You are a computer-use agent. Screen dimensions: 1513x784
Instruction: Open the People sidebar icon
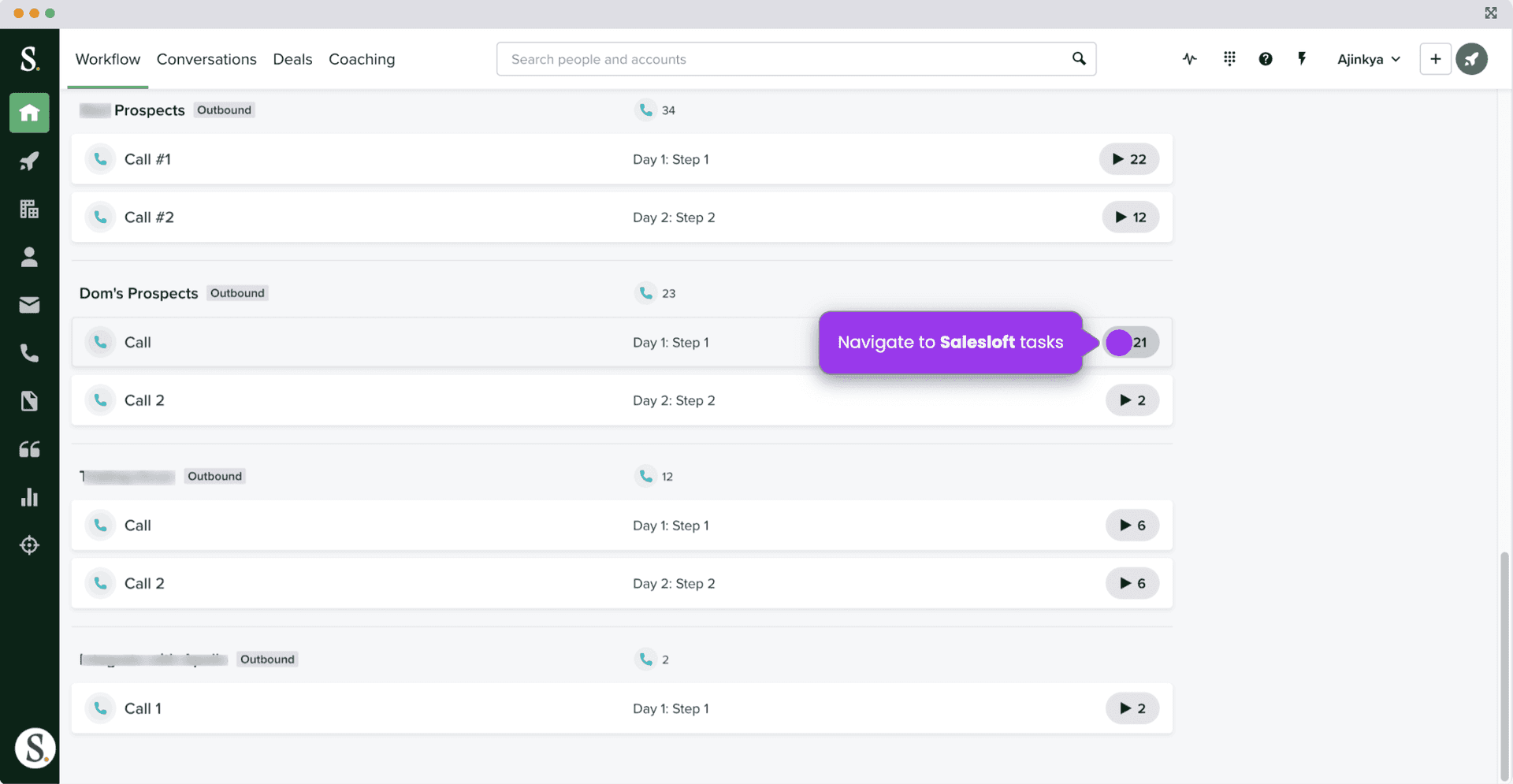click(29, 257)
